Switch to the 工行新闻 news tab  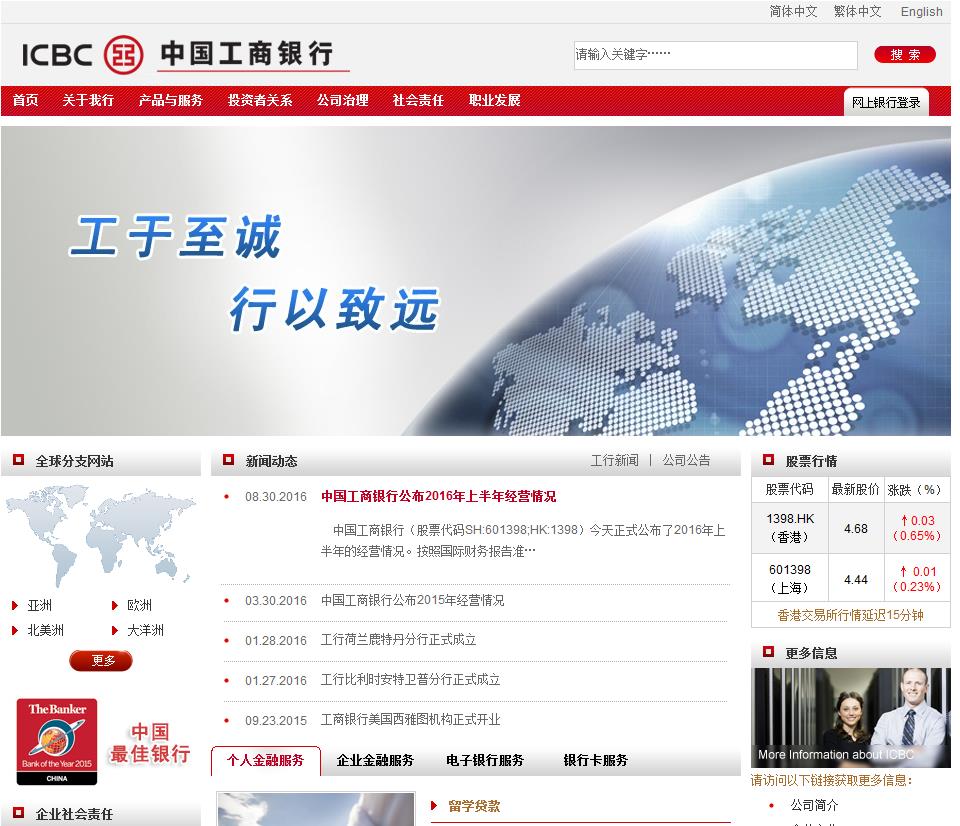615,460
